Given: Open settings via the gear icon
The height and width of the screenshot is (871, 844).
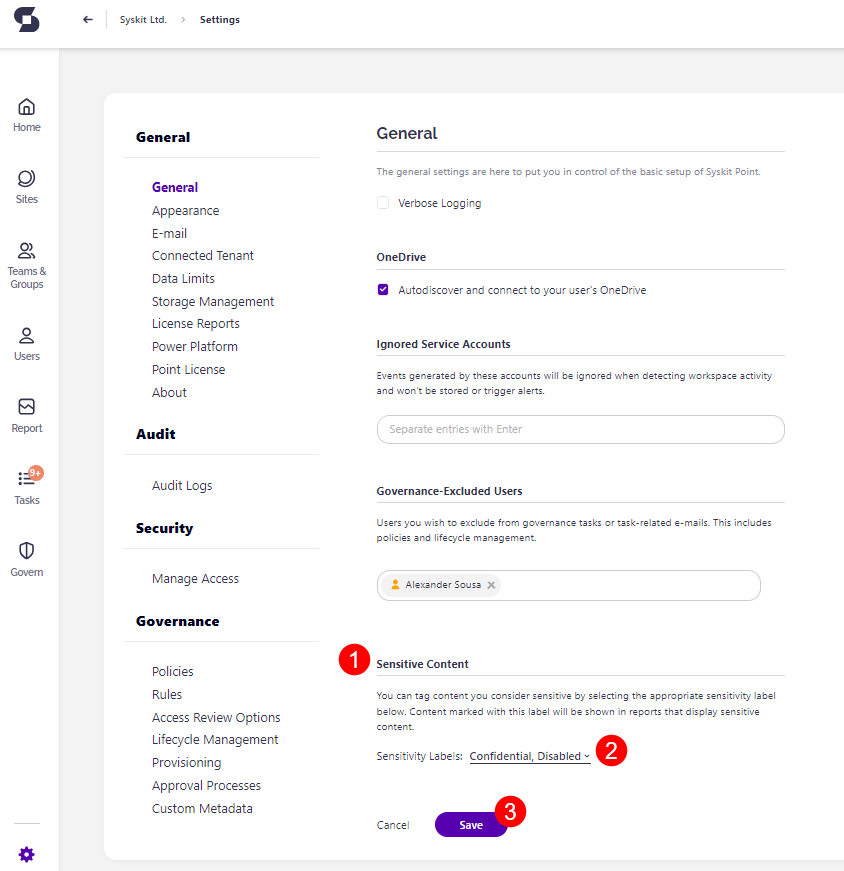Looking at the screenshot, I should tap(26, 854).
